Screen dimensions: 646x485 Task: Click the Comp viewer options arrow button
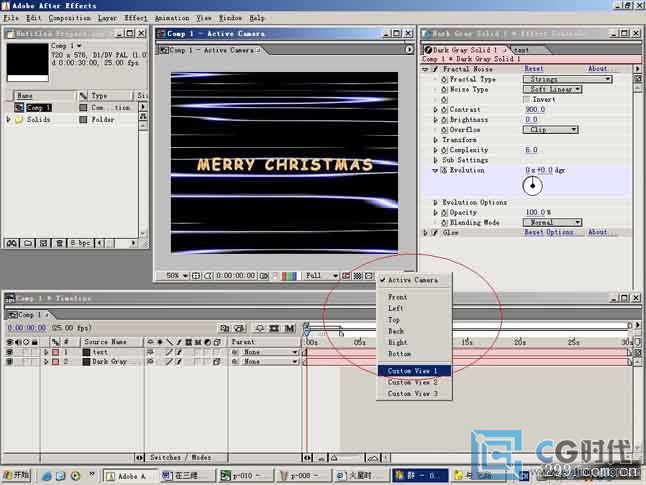(x=409, y=50)
